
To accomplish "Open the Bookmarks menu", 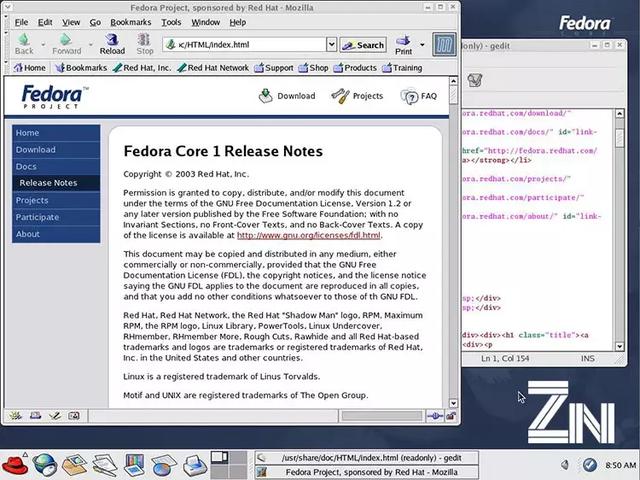I will pos(131,22).
